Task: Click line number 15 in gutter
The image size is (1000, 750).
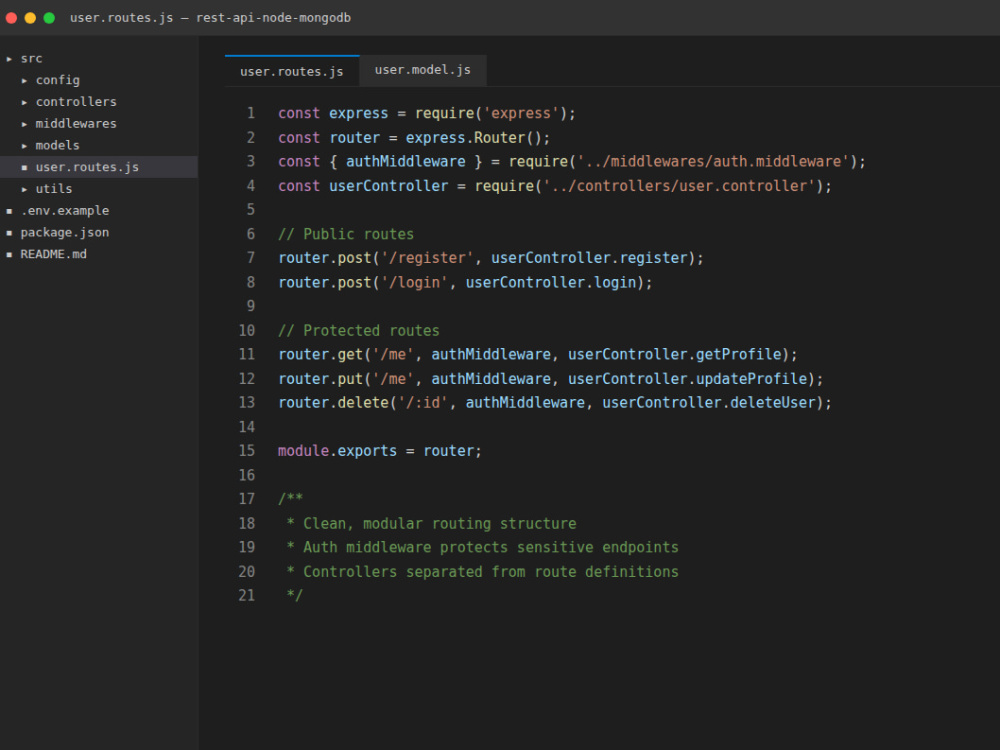Action: pyautogui.click(x=247, y=451)
